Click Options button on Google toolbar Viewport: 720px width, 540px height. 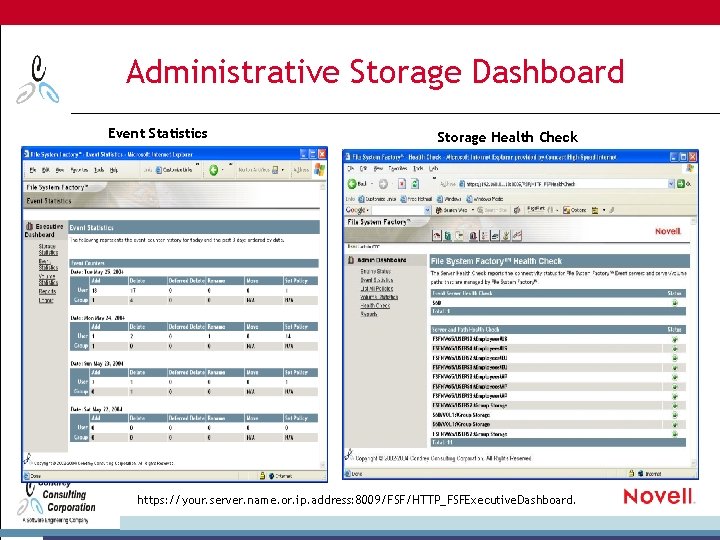point(575,210)
